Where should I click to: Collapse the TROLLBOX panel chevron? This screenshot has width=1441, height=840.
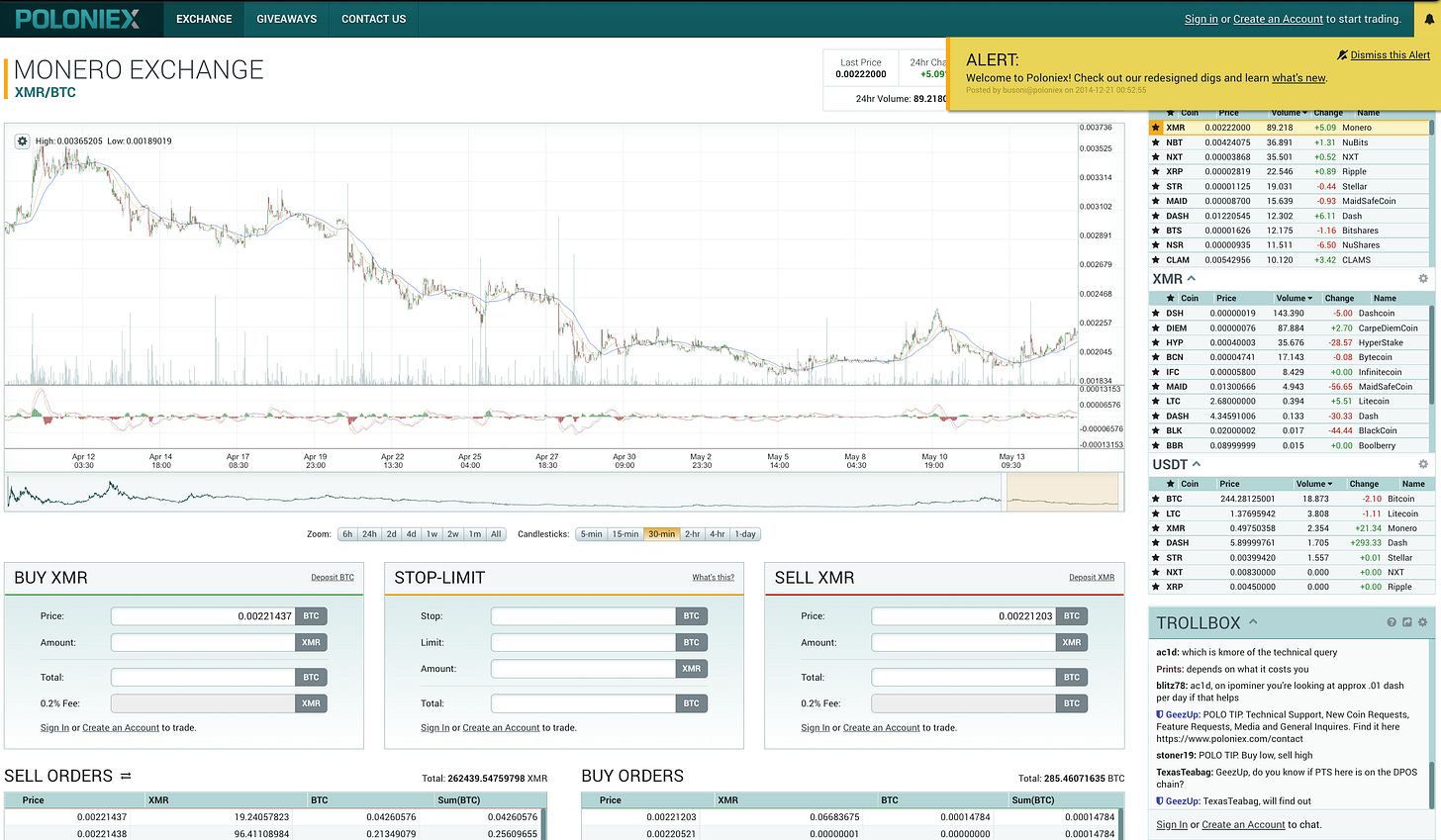click(x=1253, y=622)
